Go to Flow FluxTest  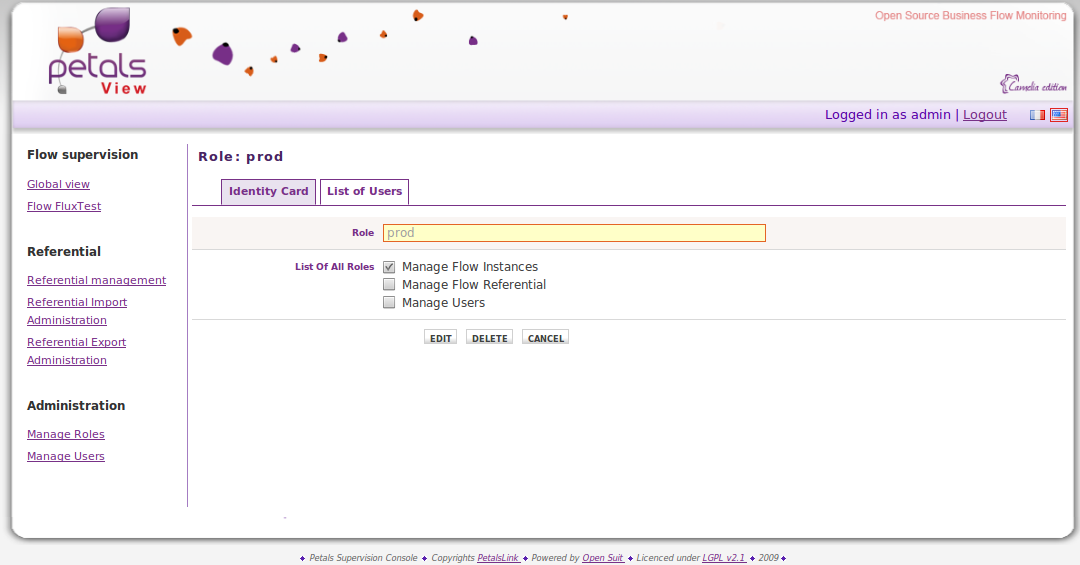pos(64,206)
